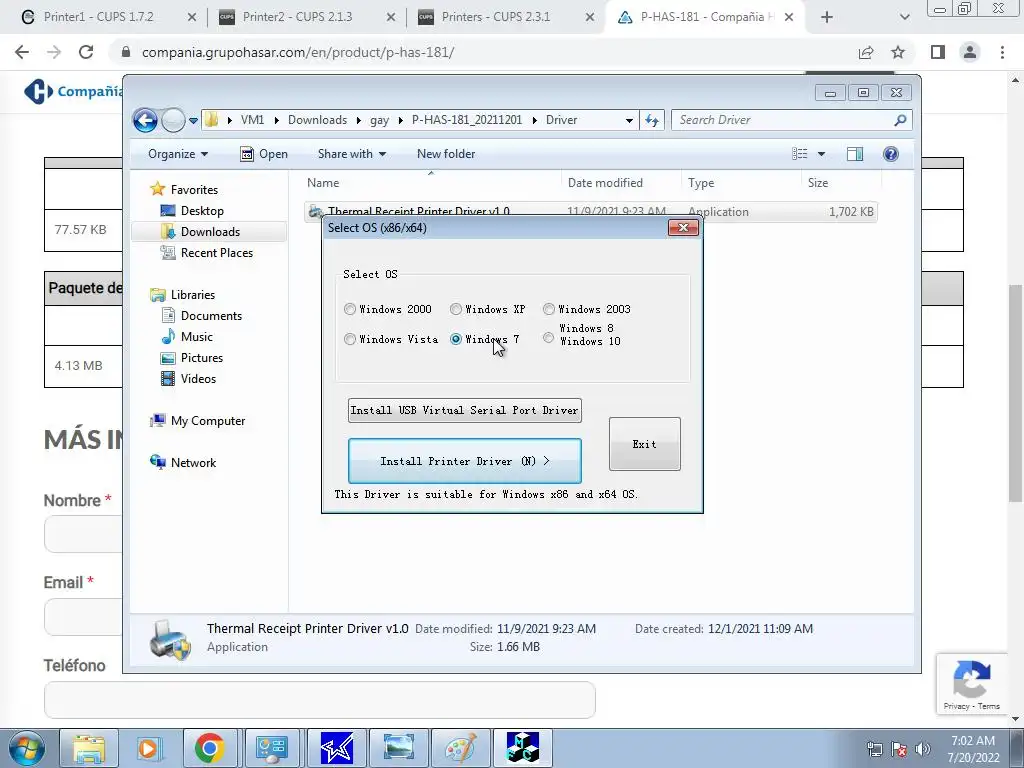Sort by Date modified column

(x=620, y=183)
